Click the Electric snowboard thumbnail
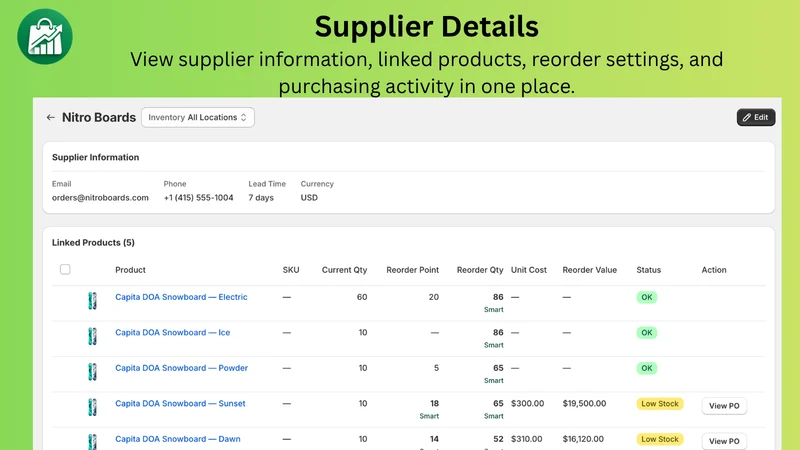This screenshot has width=800, height=450. [92, 301]
